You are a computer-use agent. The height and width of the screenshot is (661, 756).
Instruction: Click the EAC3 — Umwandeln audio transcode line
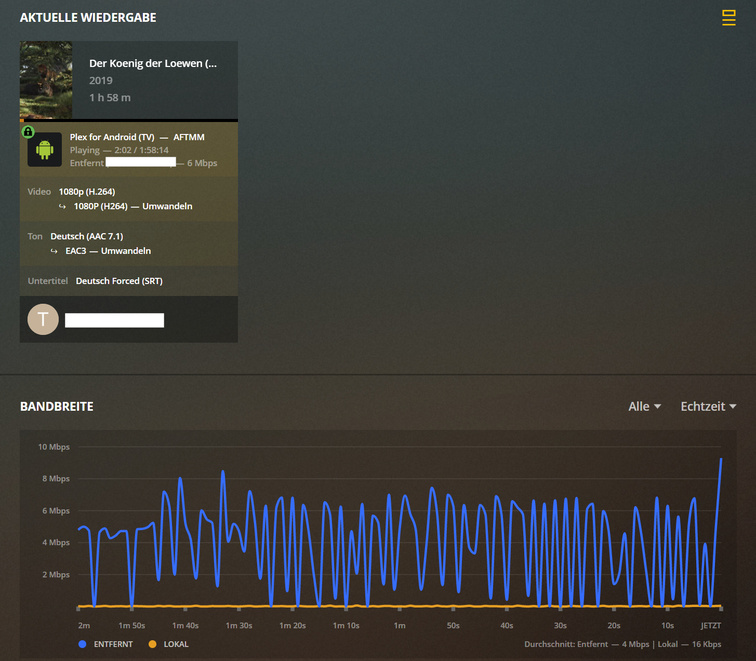pos(108,251)
